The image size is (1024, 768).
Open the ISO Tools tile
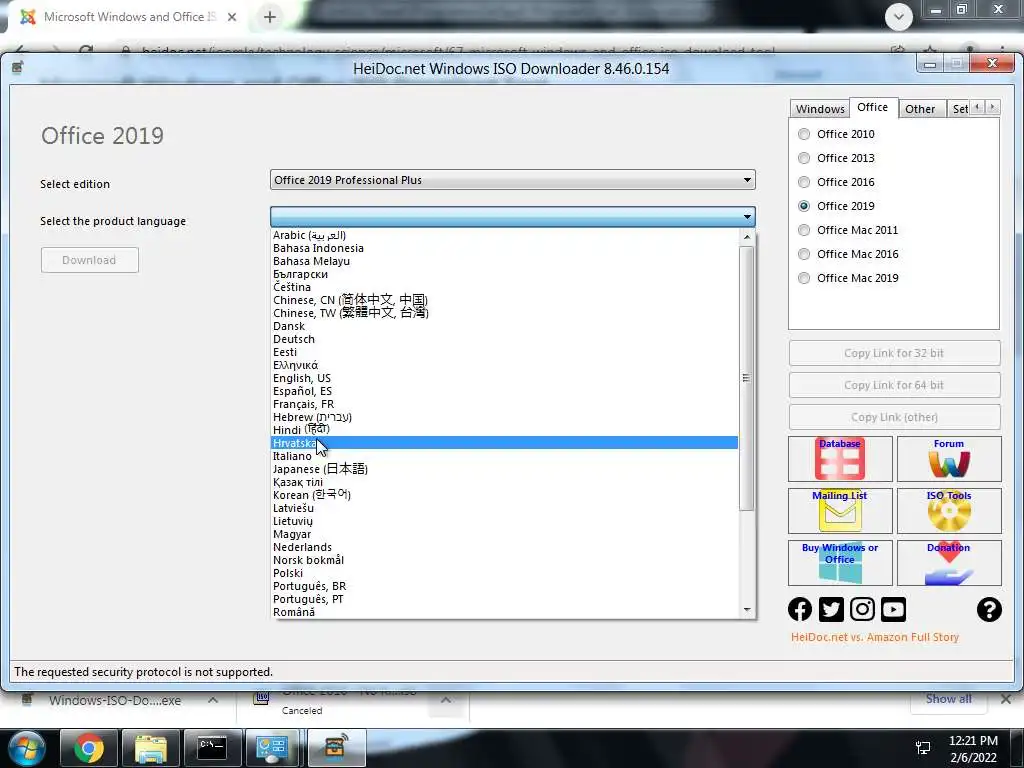tap(949, 511)
